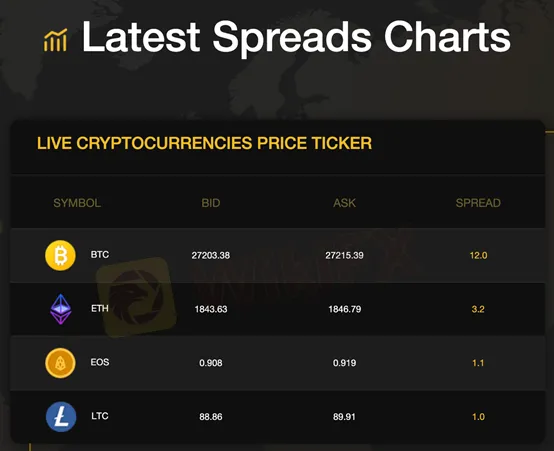Click the EOS symbol label
The image size is (554, 451).
[x=100, y=362]
